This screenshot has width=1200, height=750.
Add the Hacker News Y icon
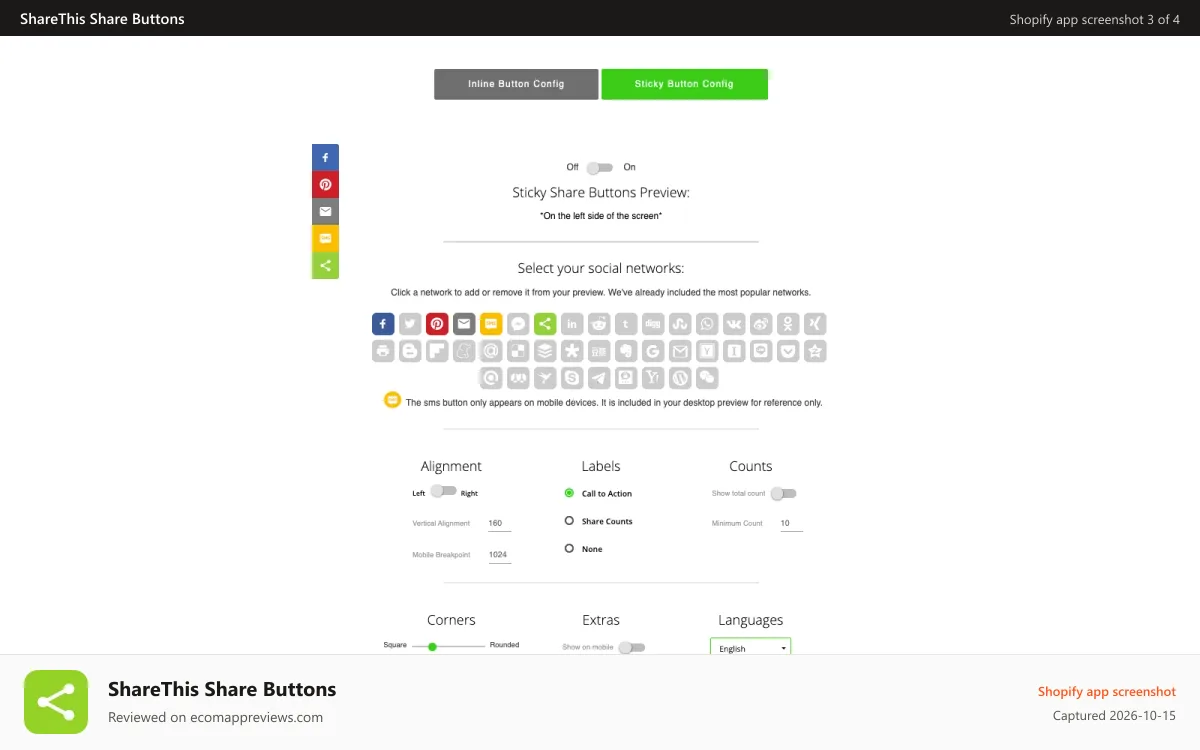[x=707, y=351]
